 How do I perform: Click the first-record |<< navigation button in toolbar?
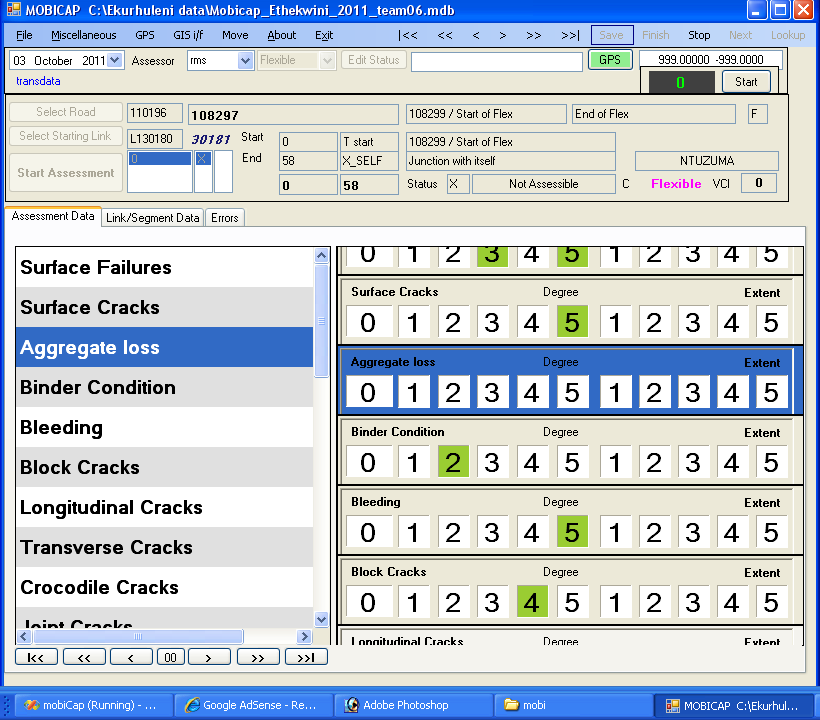[408, 35]
